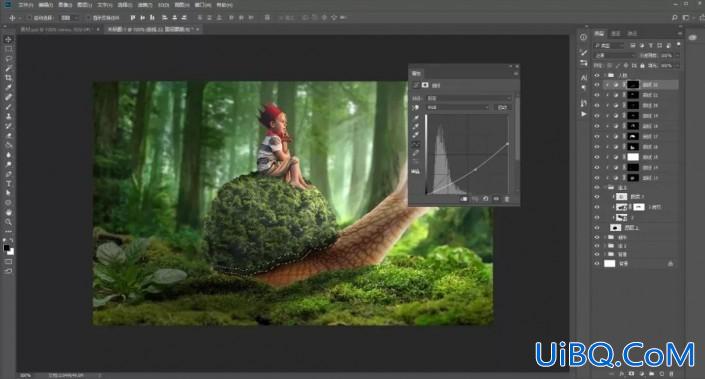Click the Properties panel vertical scrollbar
Viewport: 705px width, 379px height.
[x=517, y=128]
